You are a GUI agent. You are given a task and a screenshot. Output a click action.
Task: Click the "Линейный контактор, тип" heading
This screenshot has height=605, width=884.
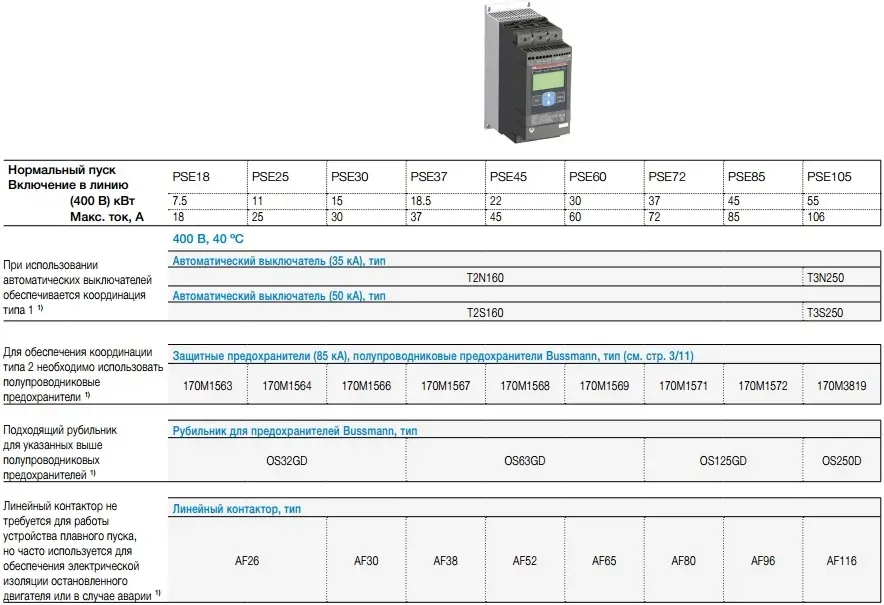click(237, 509)
